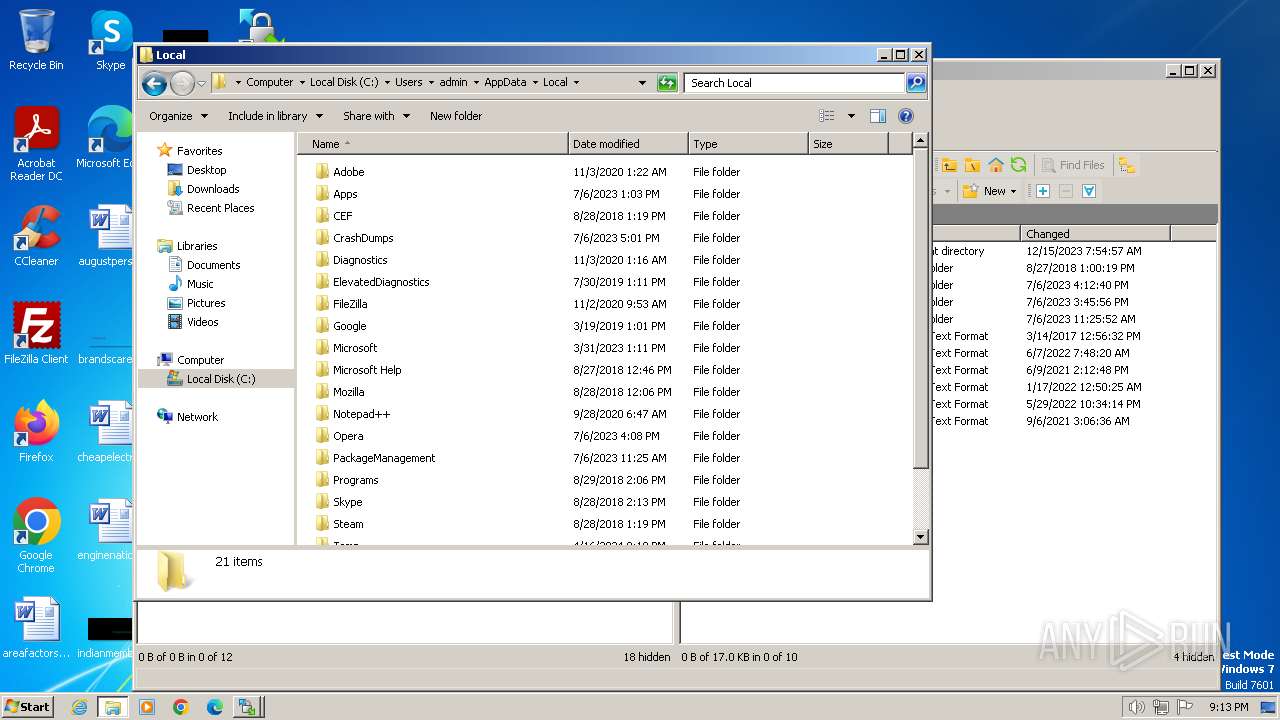Open Microsoft Edge from the taskbar
The height and width of the screenshot is (720, 1280).
[214, 707]
